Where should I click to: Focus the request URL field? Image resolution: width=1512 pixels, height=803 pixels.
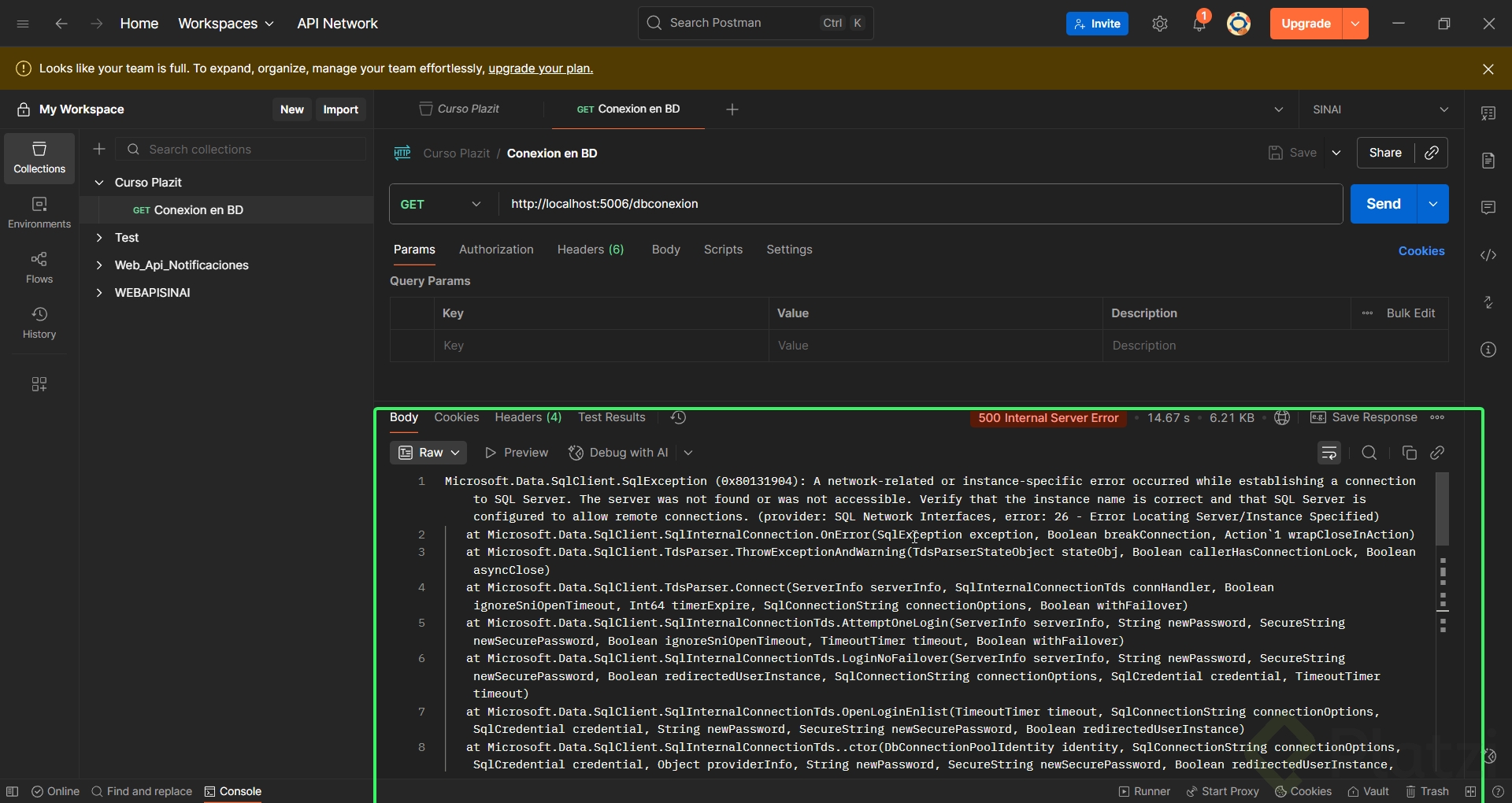920,204
